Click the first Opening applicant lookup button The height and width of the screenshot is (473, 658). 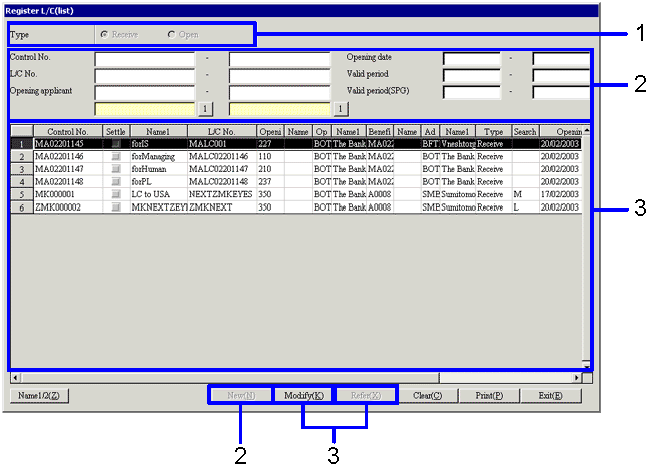pyautogui.click(x=203, y=108)
